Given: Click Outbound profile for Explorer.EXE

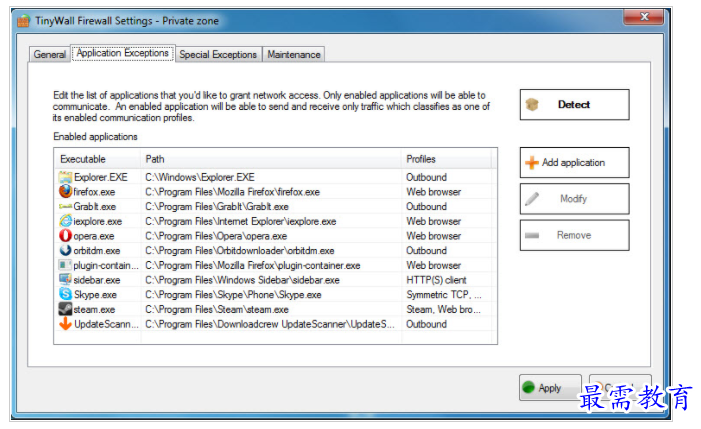Looking at the screenshot, I should click(427, 177).
